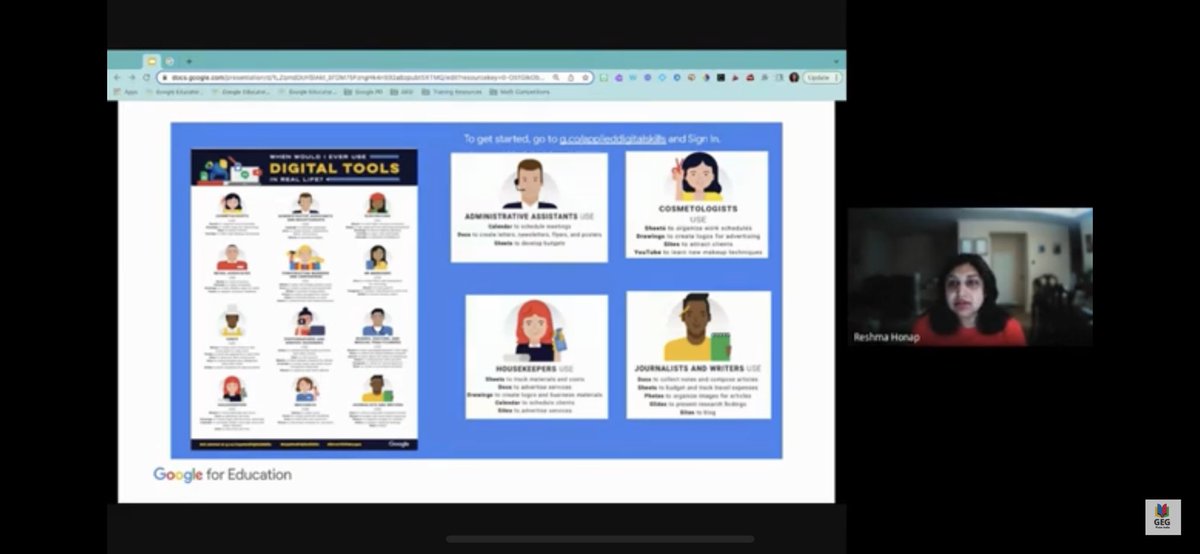Bookmark the page with the star icon
1200x554 pixels.
(x=585, y=77)
